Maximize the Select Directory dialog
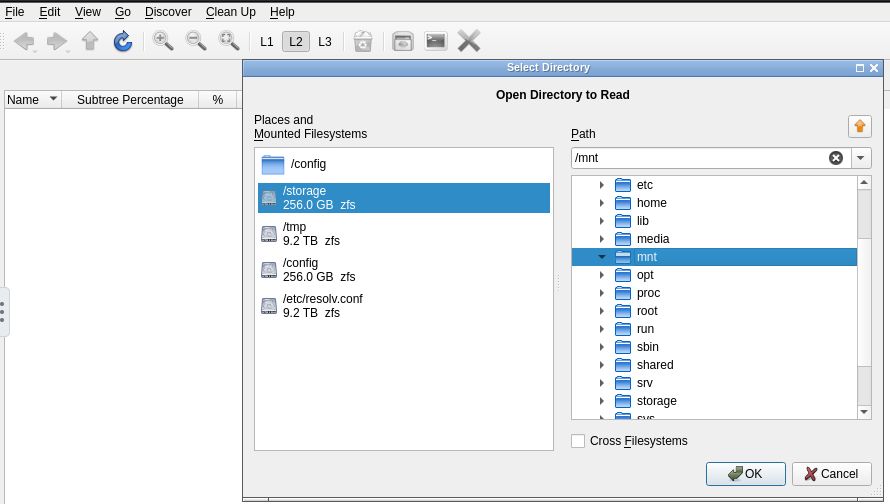The width and height of the screenshot is (890, 504). pos(860,68)
